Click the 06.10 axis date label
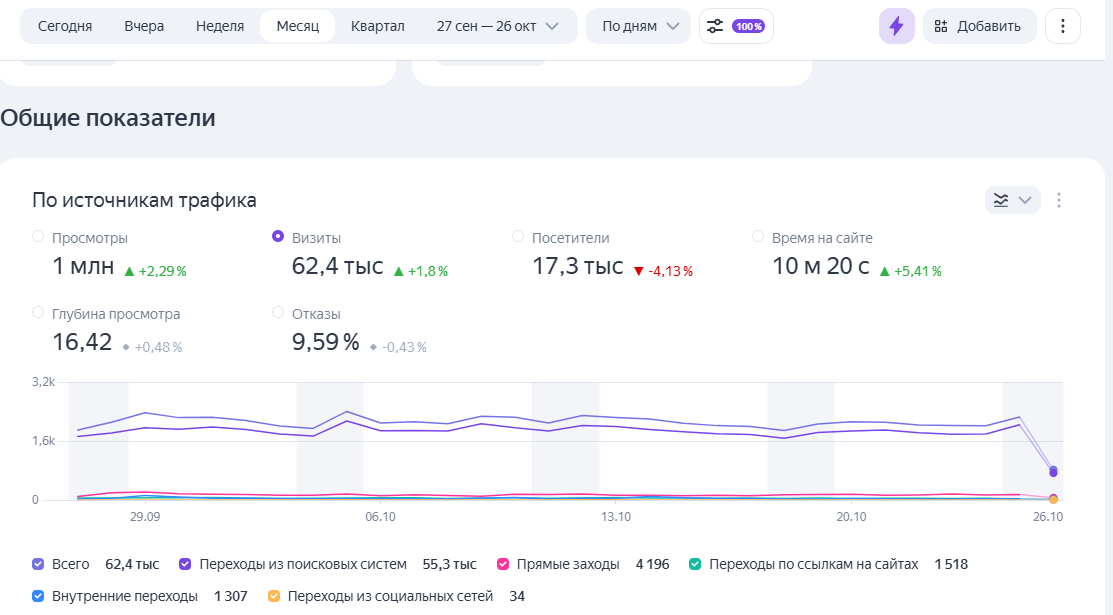The image size is (1113, 615). pos(380,517)
